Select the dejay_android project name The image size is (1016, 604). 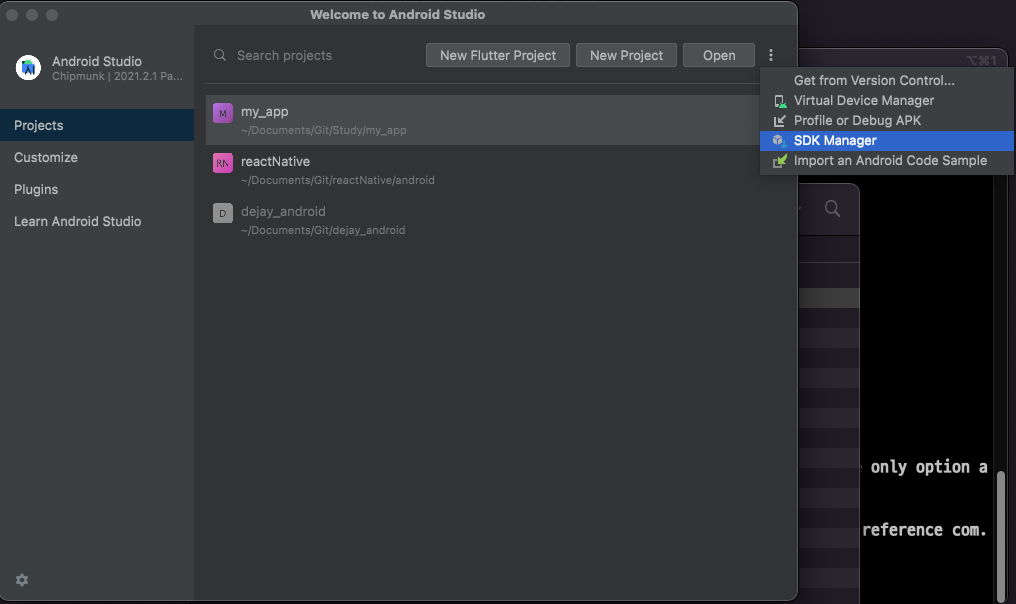tap(283, 211)
